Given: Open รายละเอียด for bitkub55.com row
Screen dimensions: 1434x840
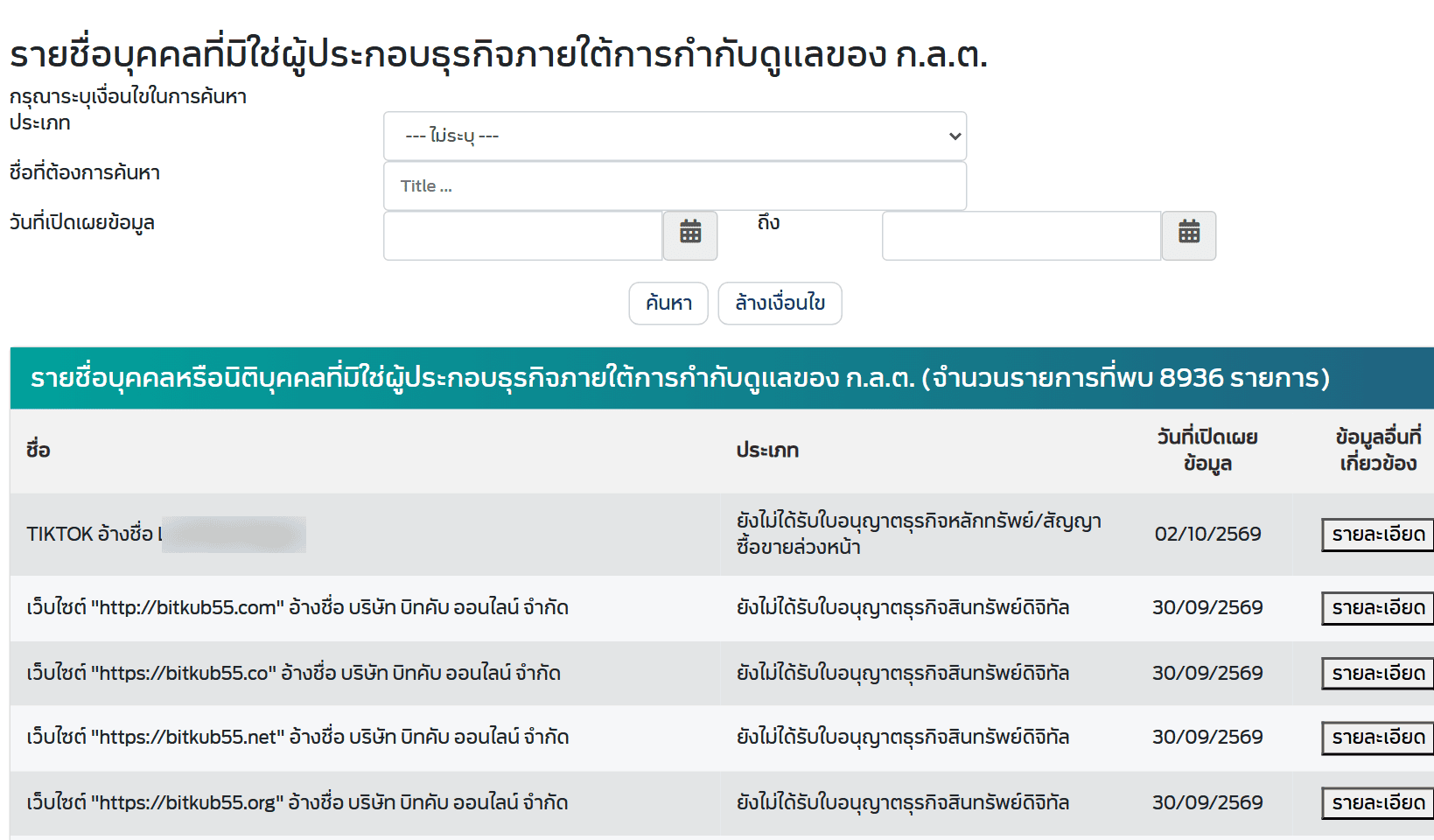Looking at the screenshot, I should (1378, 608).
